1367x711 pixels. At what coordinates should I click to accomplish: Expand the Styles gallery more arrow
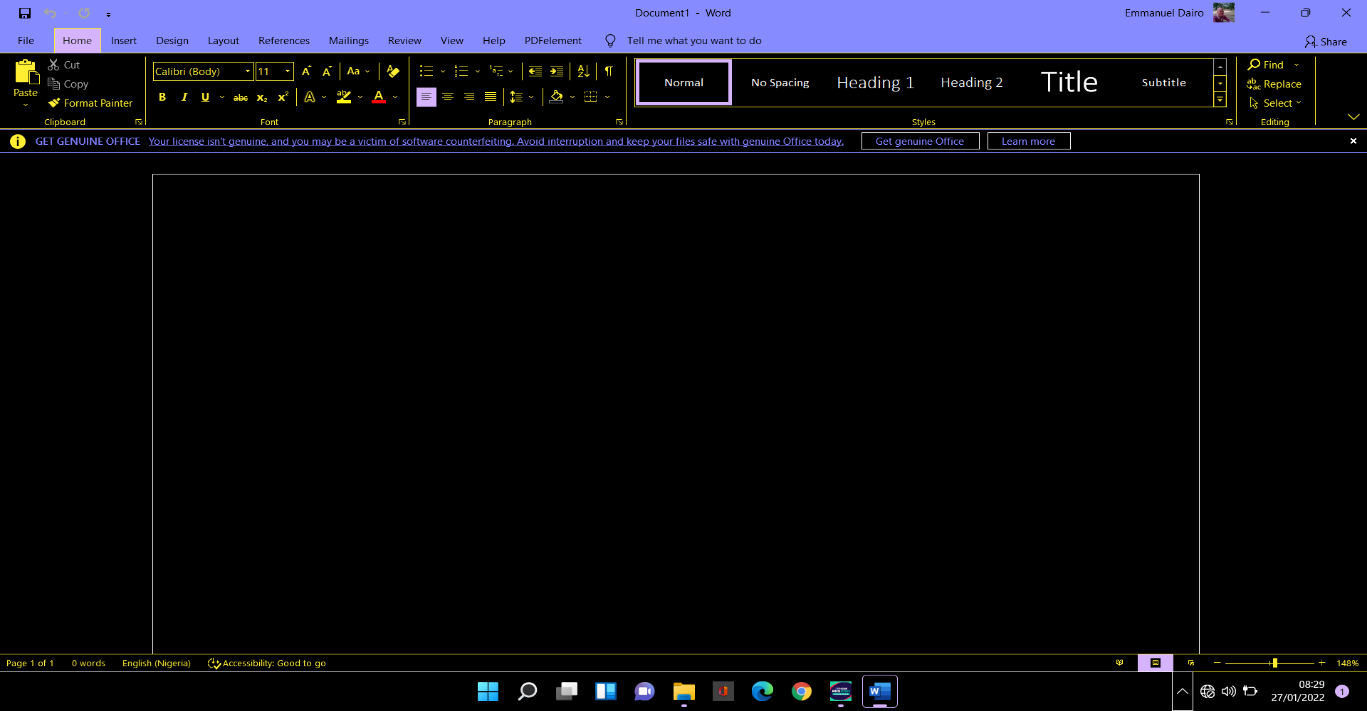[x=1220, y=100]
